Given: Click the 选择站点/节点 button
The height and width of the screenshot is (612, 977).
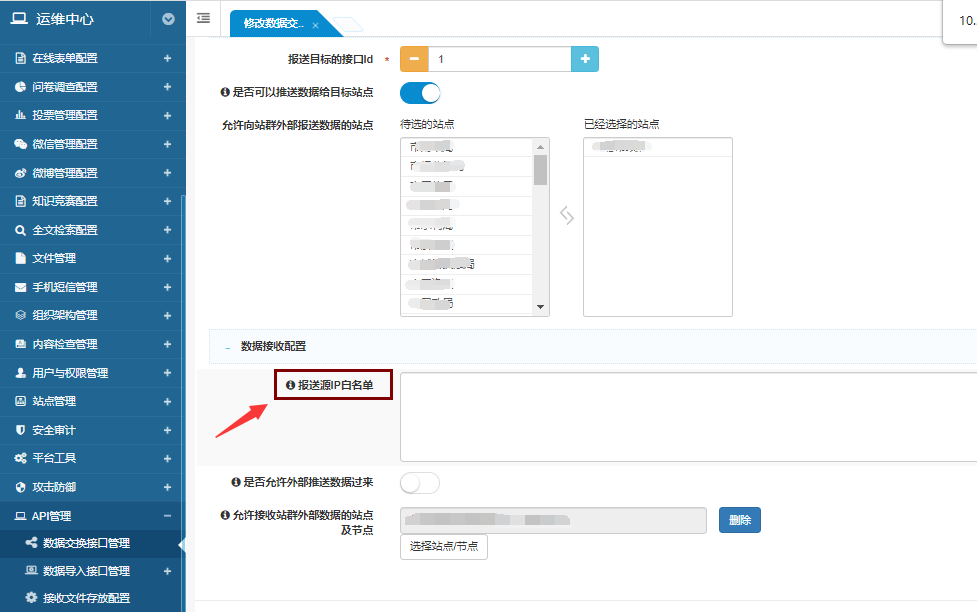Looking at the screenshot, I should [x=443, y=547].
